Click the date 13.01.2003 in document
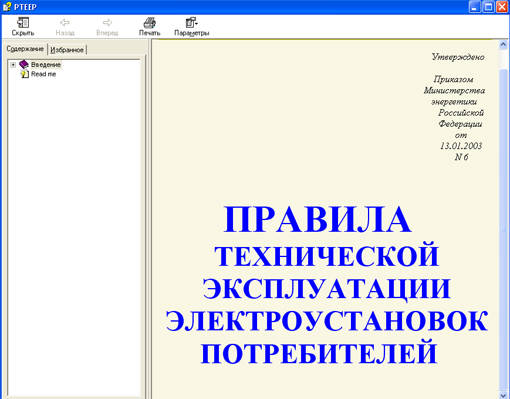Viewport: 510px width, 399px height. 461,146
